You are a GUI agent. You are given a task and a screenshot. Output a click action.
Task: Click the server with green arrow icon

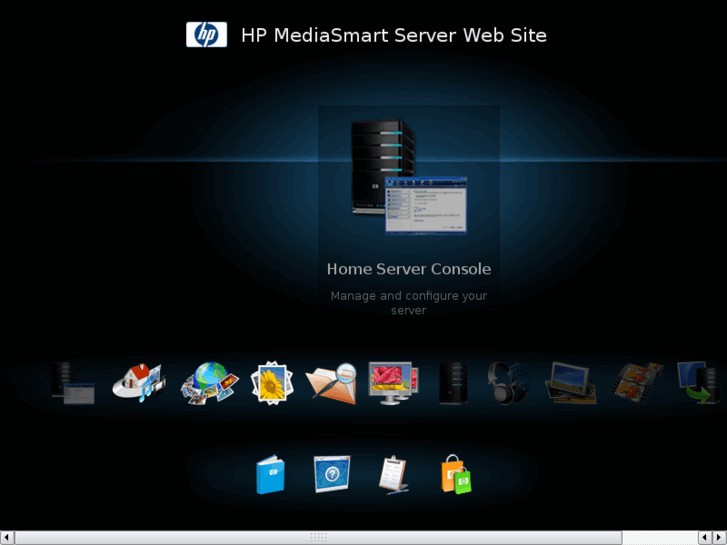[699, 383]
